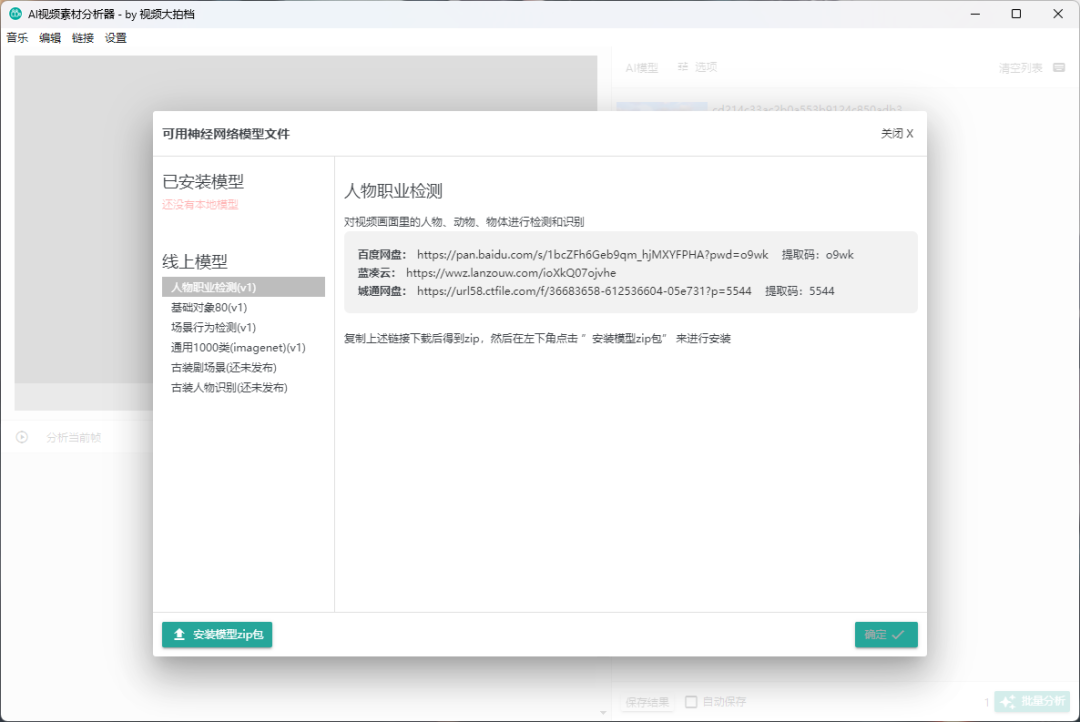This screenshot has width=1080, height=722.
Task: Open the 链接 menu
Action: 83,38
